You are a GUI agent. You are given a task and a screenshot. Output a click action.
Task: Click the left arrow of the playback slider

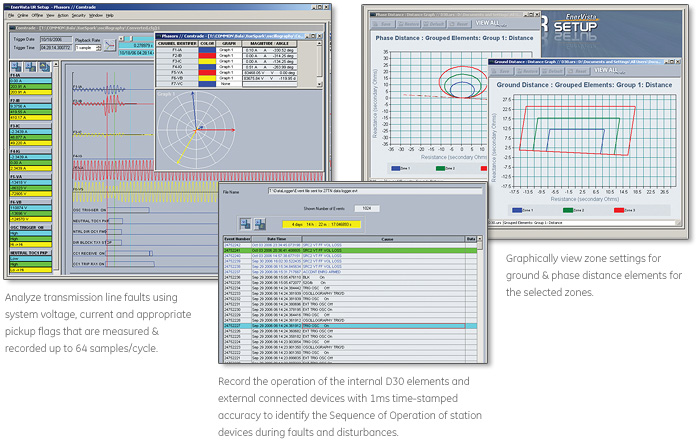[121, 39]
